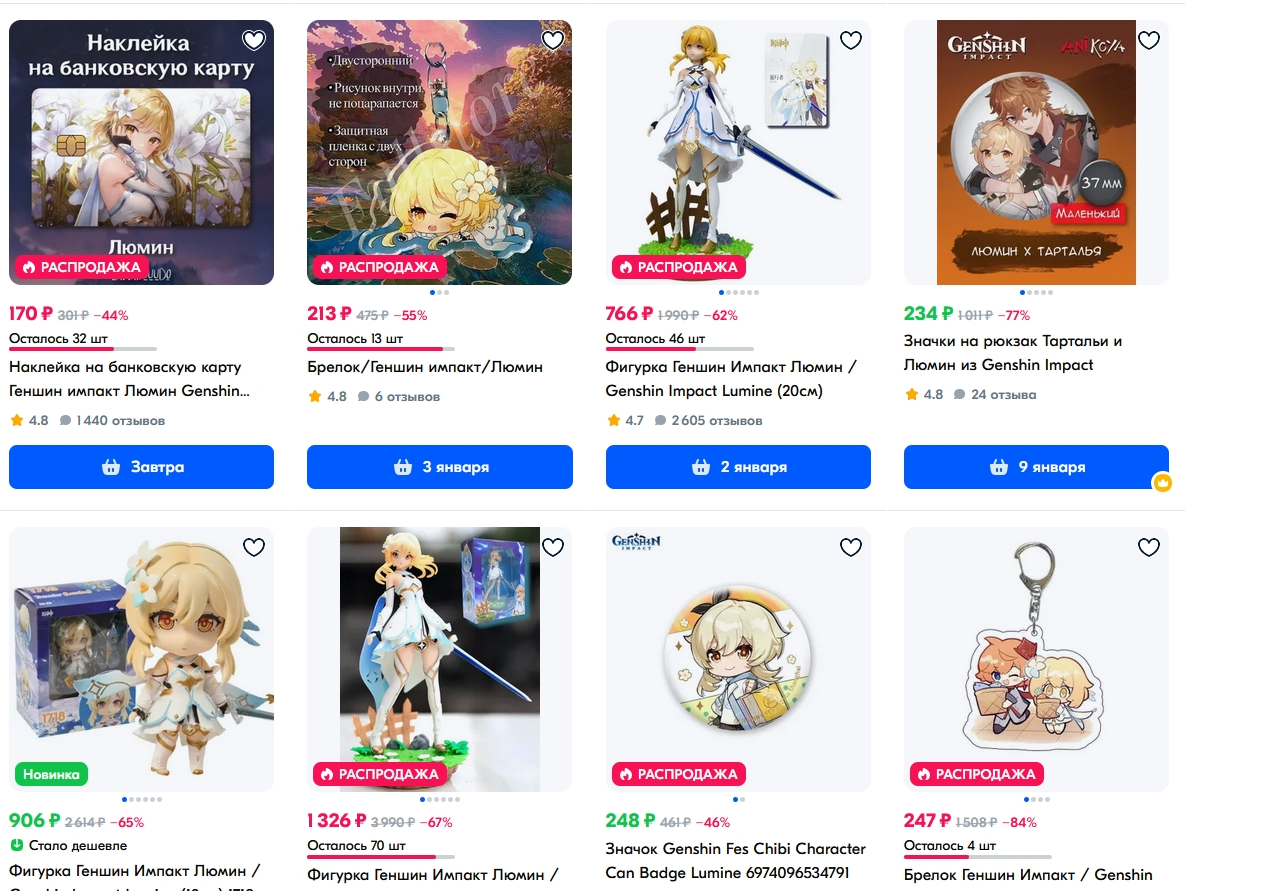This screenshot has height=891, width=1284.
Task: Favorite the 213 ₽ Lumine keychain
Action: click(553, 40)
